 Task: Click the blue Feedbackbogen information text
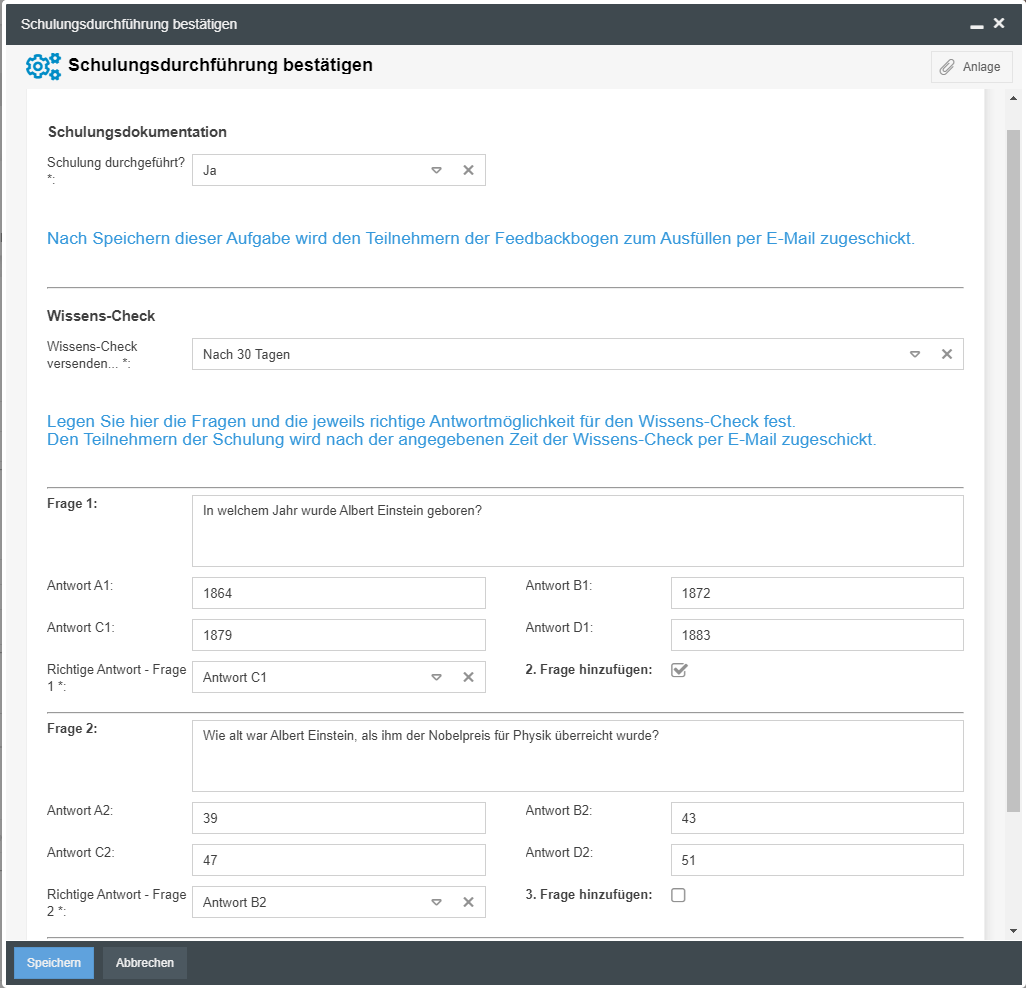[x=481, y=239]
